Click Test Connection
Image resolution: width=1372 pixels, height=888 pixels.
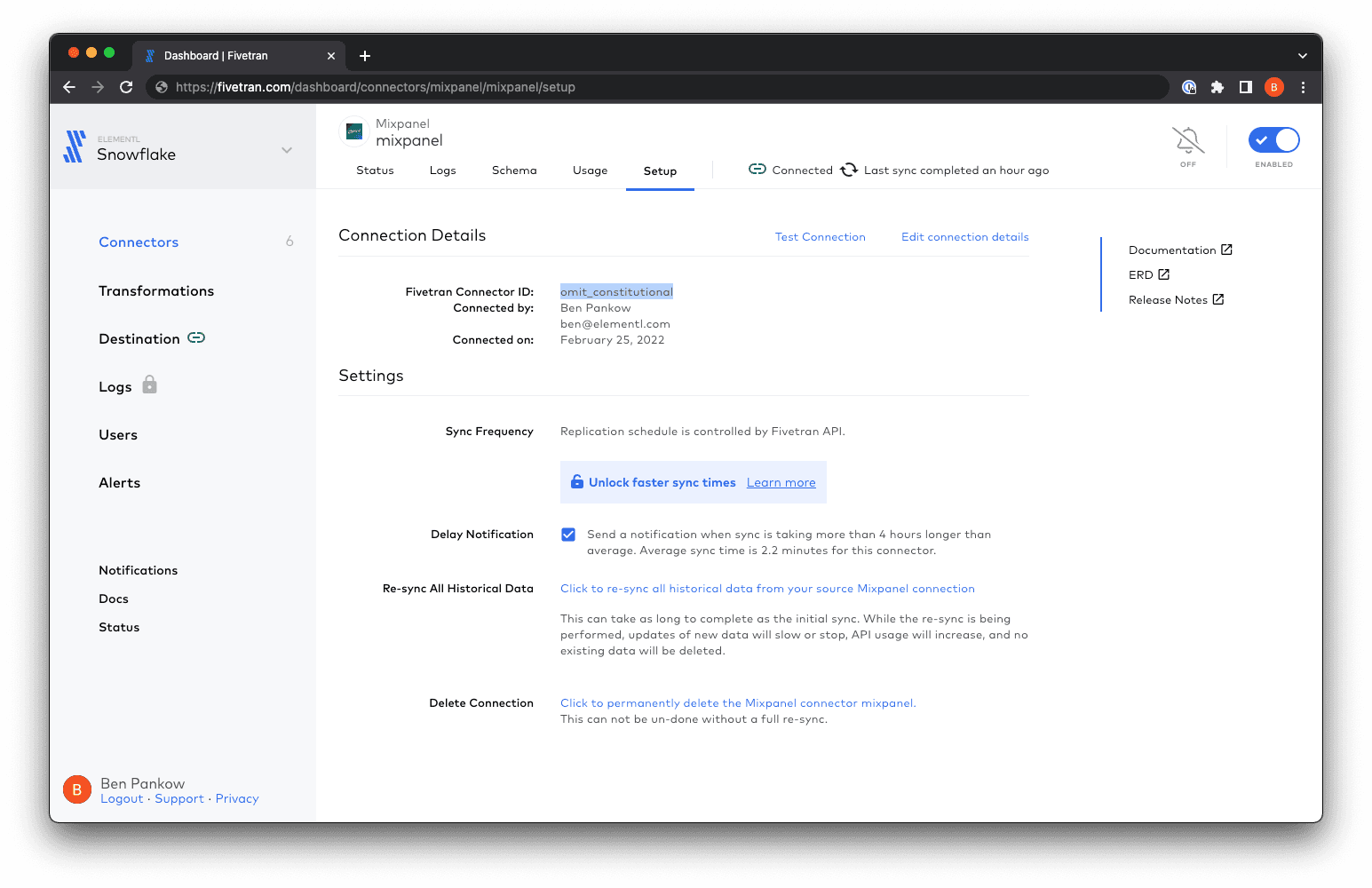click(820, 236)
